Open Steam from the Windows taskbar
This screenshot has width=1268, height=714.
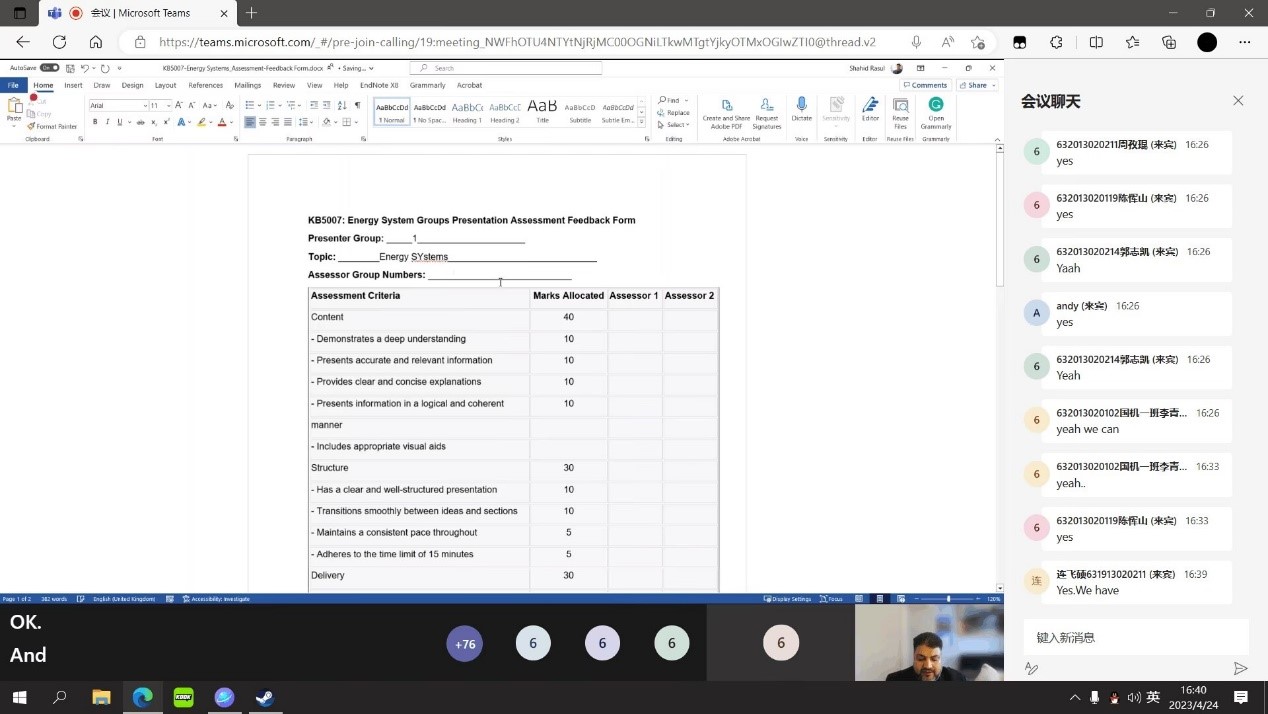tap(265, 697)
